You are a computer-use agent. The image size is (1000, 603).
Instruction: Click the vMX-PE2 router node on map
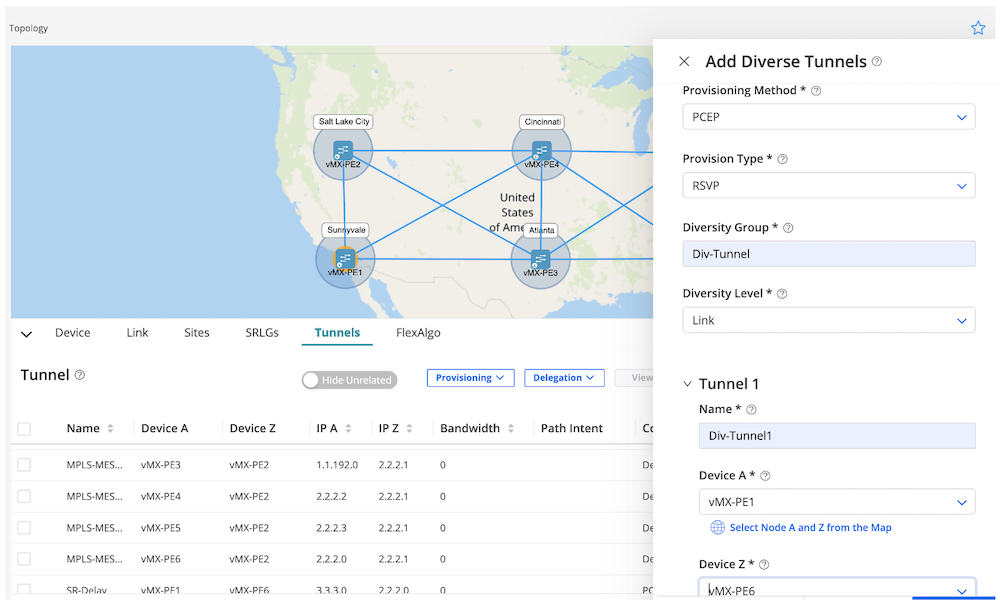coord(343,151)
